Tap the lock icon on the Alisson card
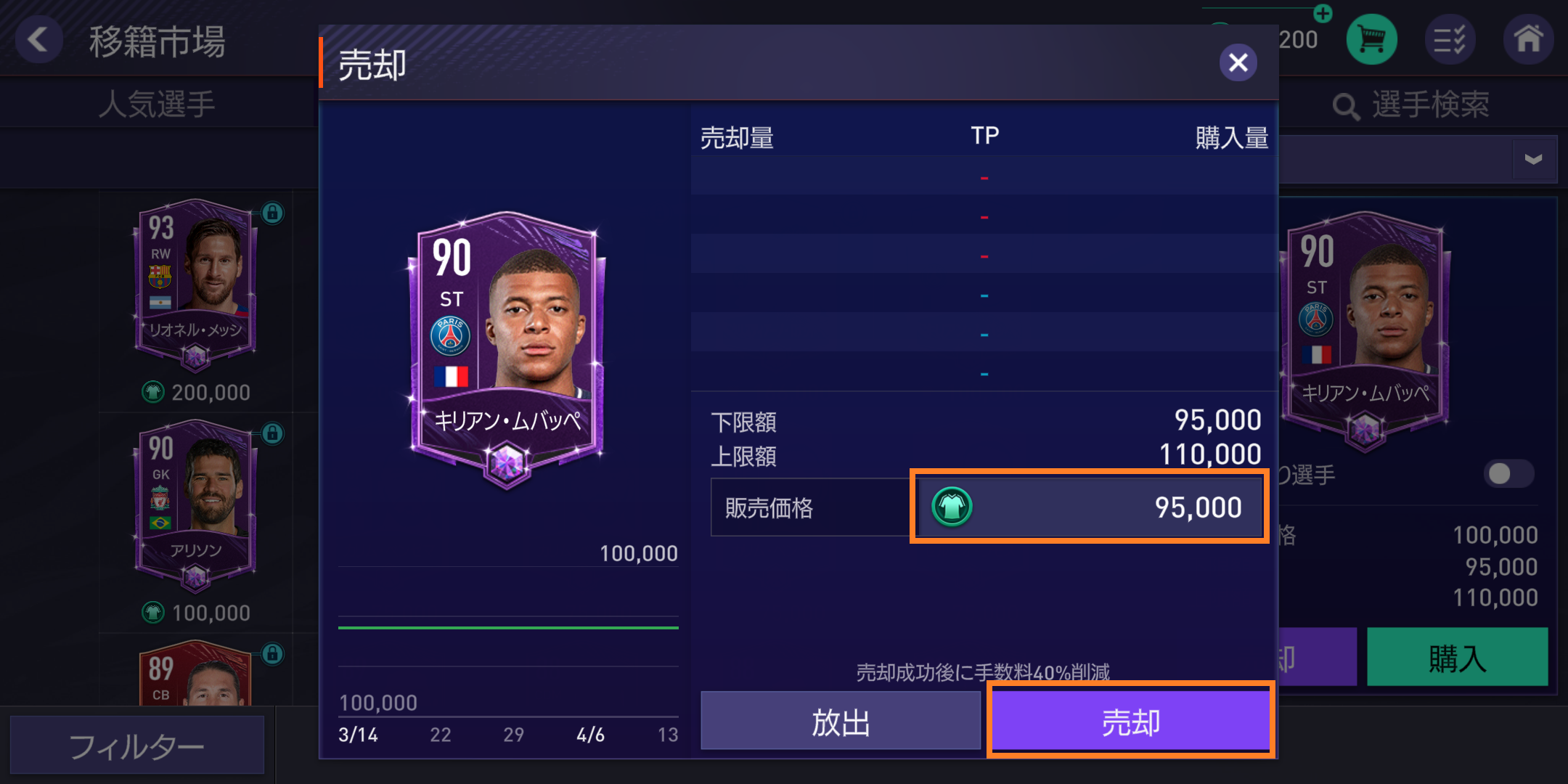Viewport: 1568px width, 784px height. coord(272,433)
